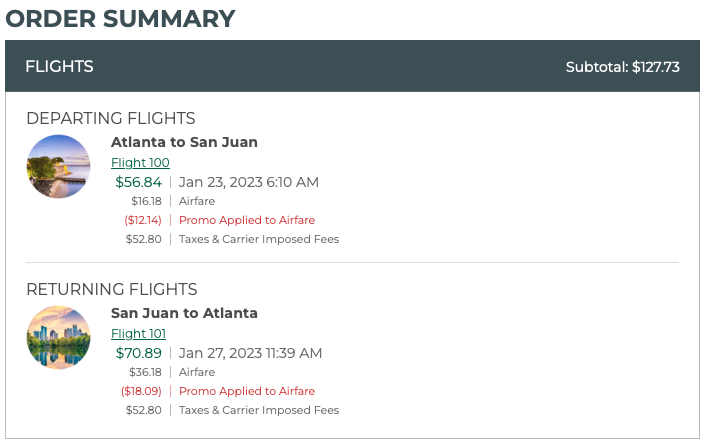Click the Jan 23, 2023 6:10 AM date
Image resolution: width=704 pixels, height=444 pixels.
click(249, 182)
